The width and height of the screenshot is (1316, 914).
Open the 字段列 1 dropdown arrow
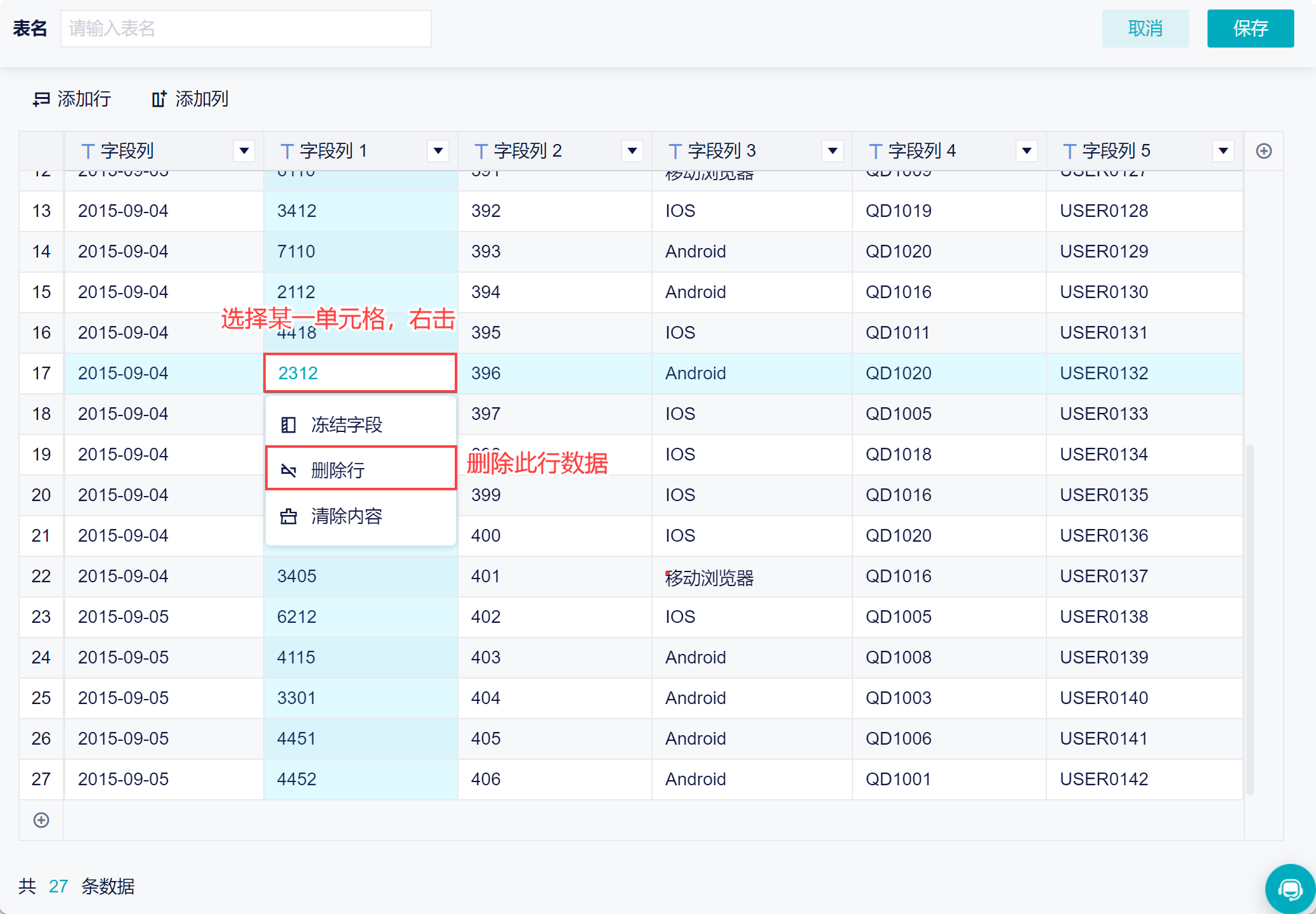(438, 151)
